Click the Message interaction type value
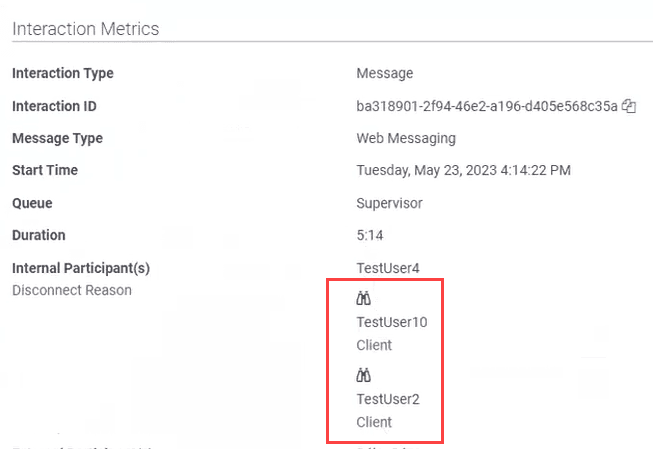The width and height of the screenshot is (653, 449). 384,73
